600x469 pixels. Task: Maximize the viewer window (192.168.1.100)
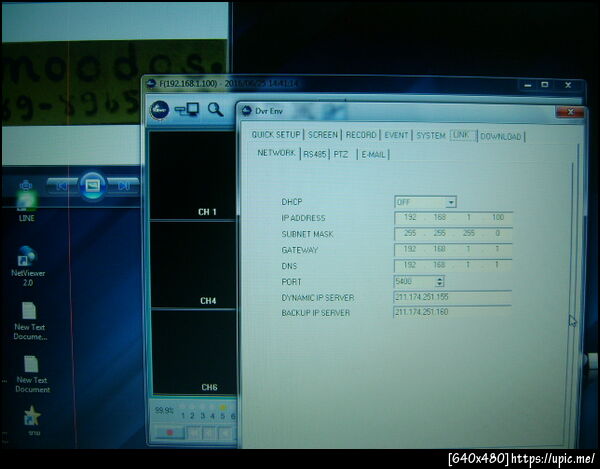[545, 85]
